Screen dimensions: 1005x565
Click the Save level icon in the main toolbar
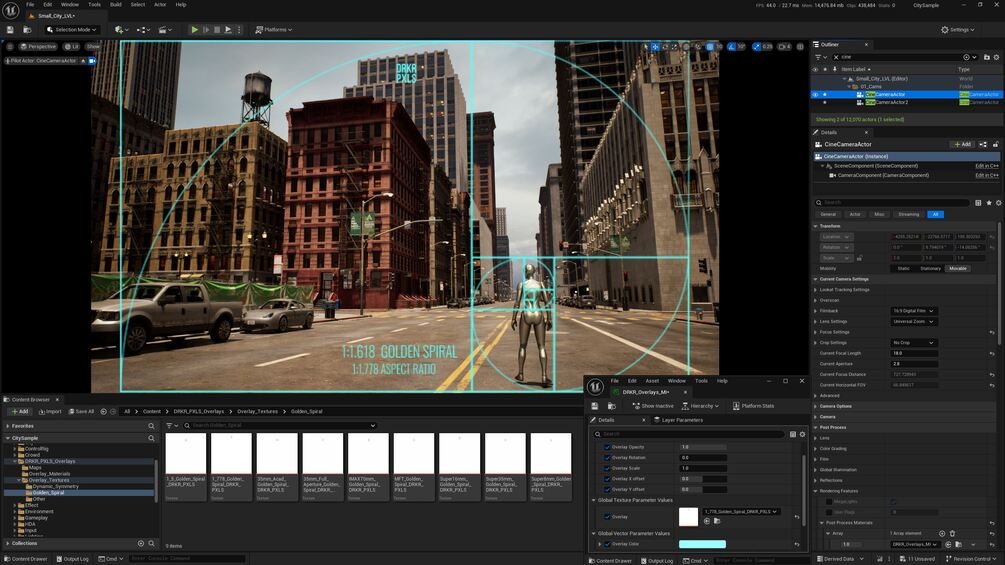12,30
